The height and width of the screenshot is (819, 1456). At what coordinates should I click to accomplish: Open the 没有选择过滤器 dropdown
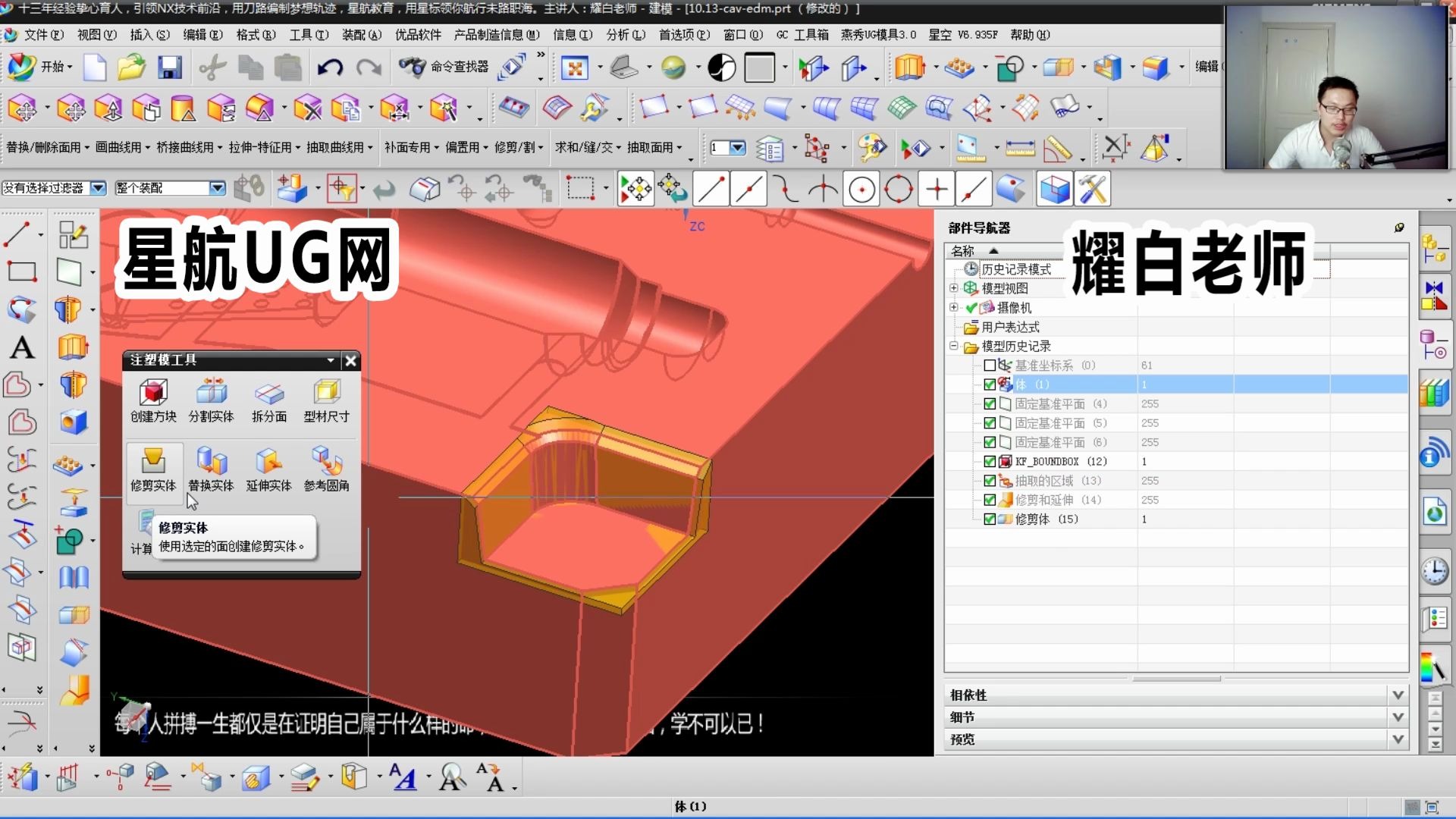[x=98, y=187]
